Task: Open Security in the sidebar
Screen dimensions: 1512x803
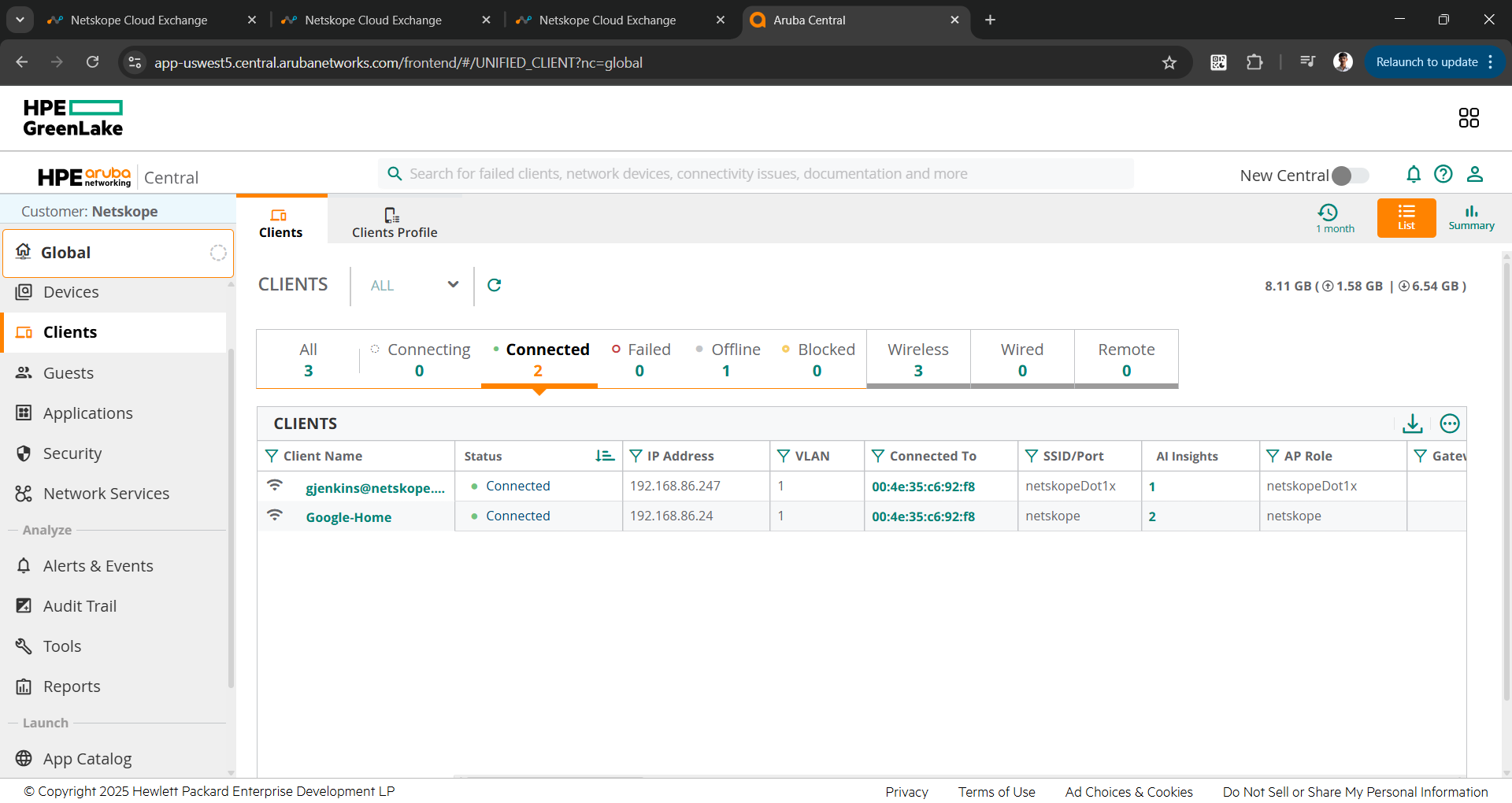Action: (72, 453)
